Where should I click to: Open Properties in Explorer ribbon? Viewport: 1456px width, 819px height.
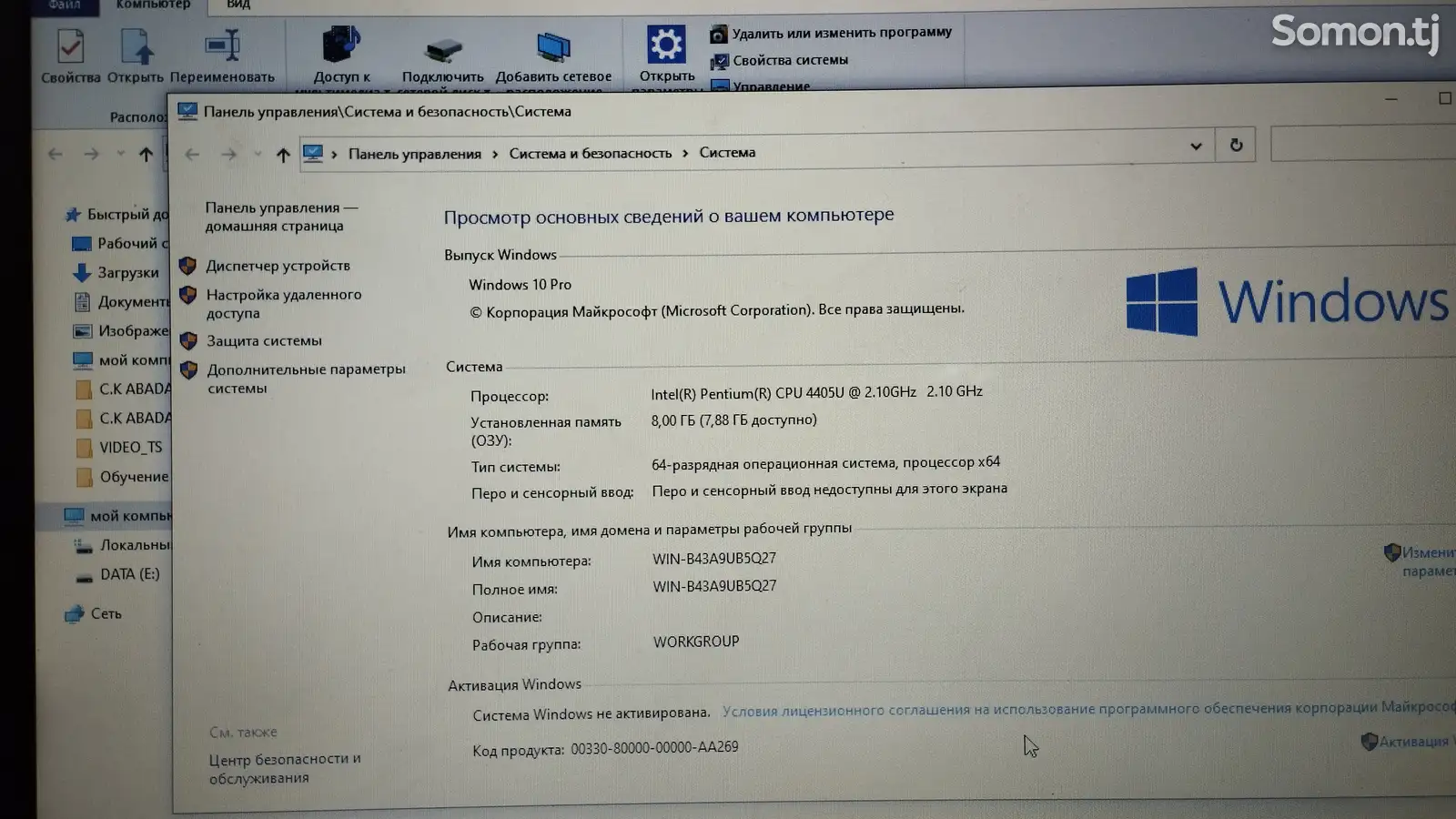point(70,56)
